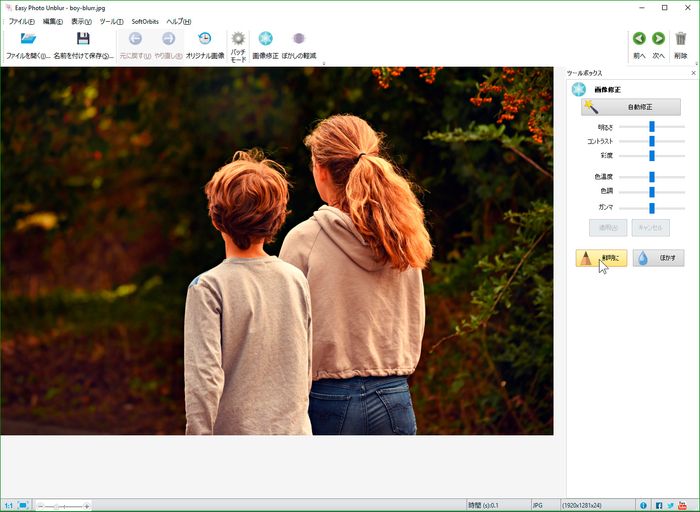
Task: Go to next image with 次へ
Action: coord(658,39)
